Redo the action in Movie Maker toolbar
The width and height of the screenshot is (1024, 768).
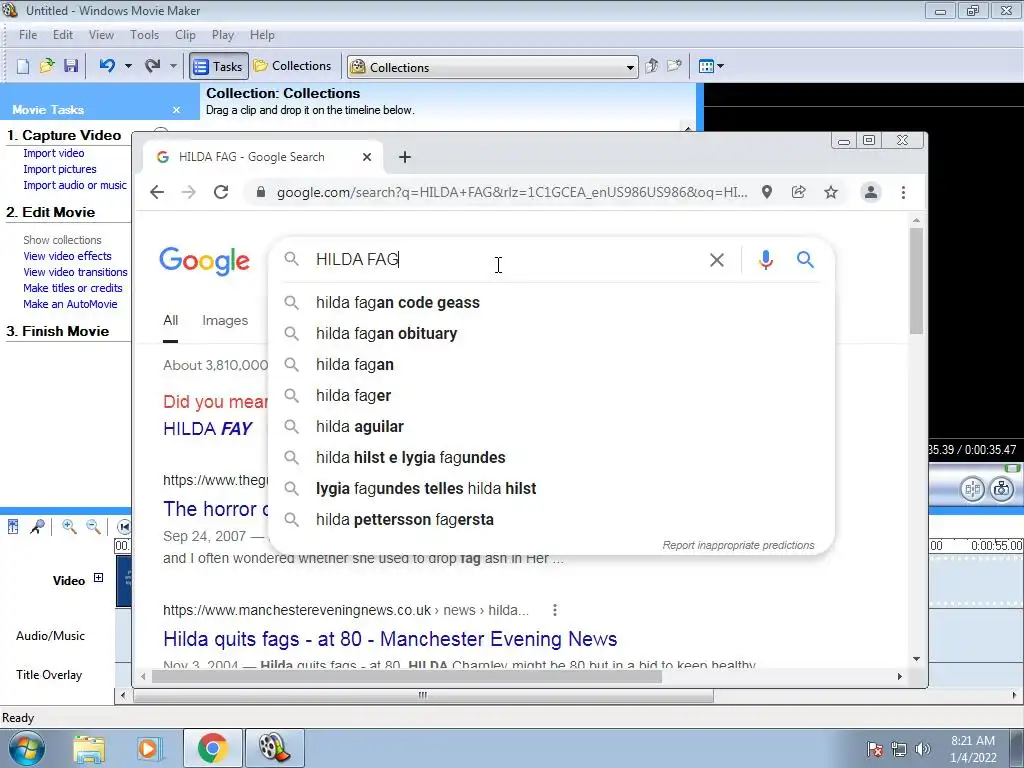[x=153, y=66]
